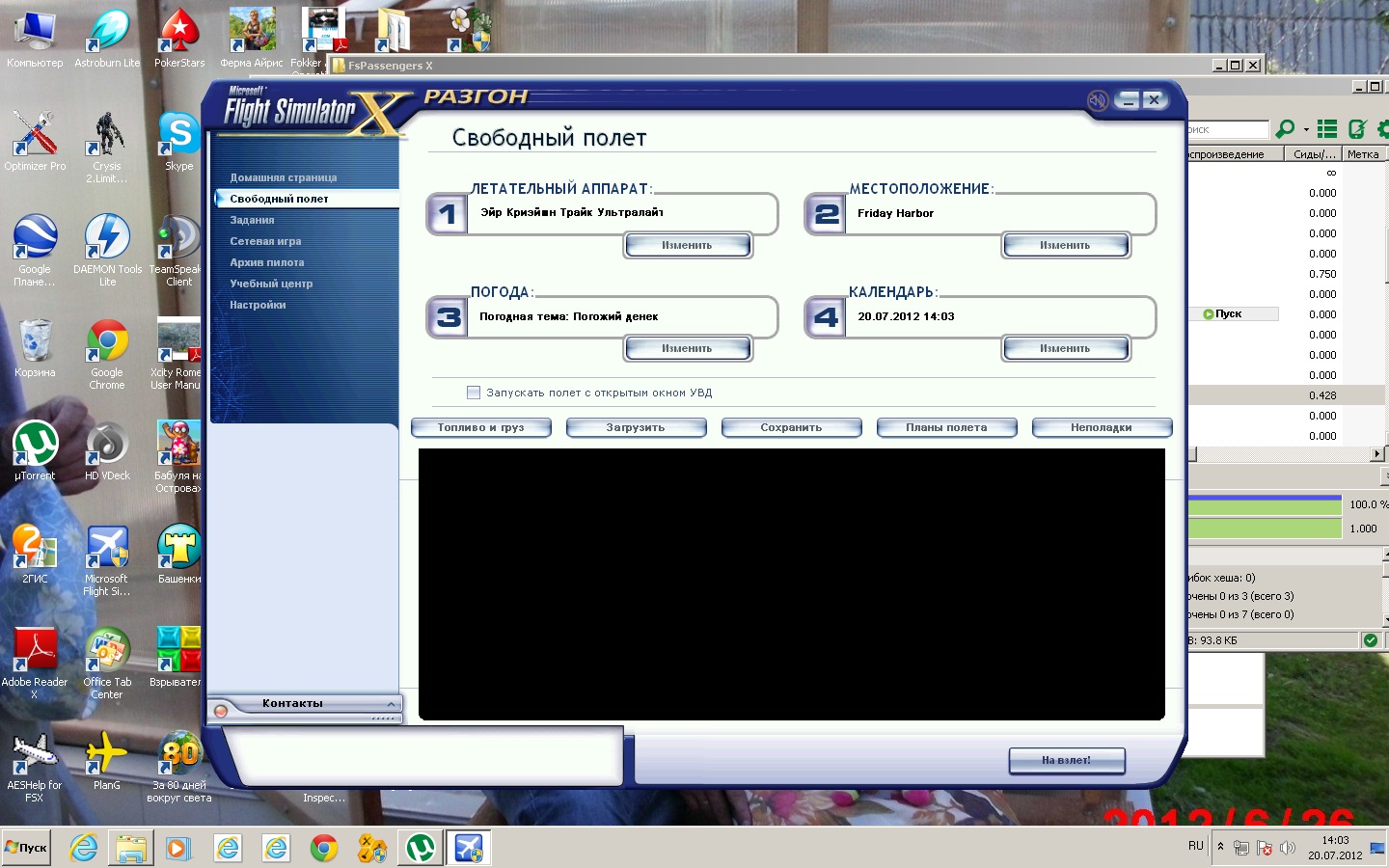The image size is (1389, 868).
Task: Click the Загрузить button
Action: 636,427
